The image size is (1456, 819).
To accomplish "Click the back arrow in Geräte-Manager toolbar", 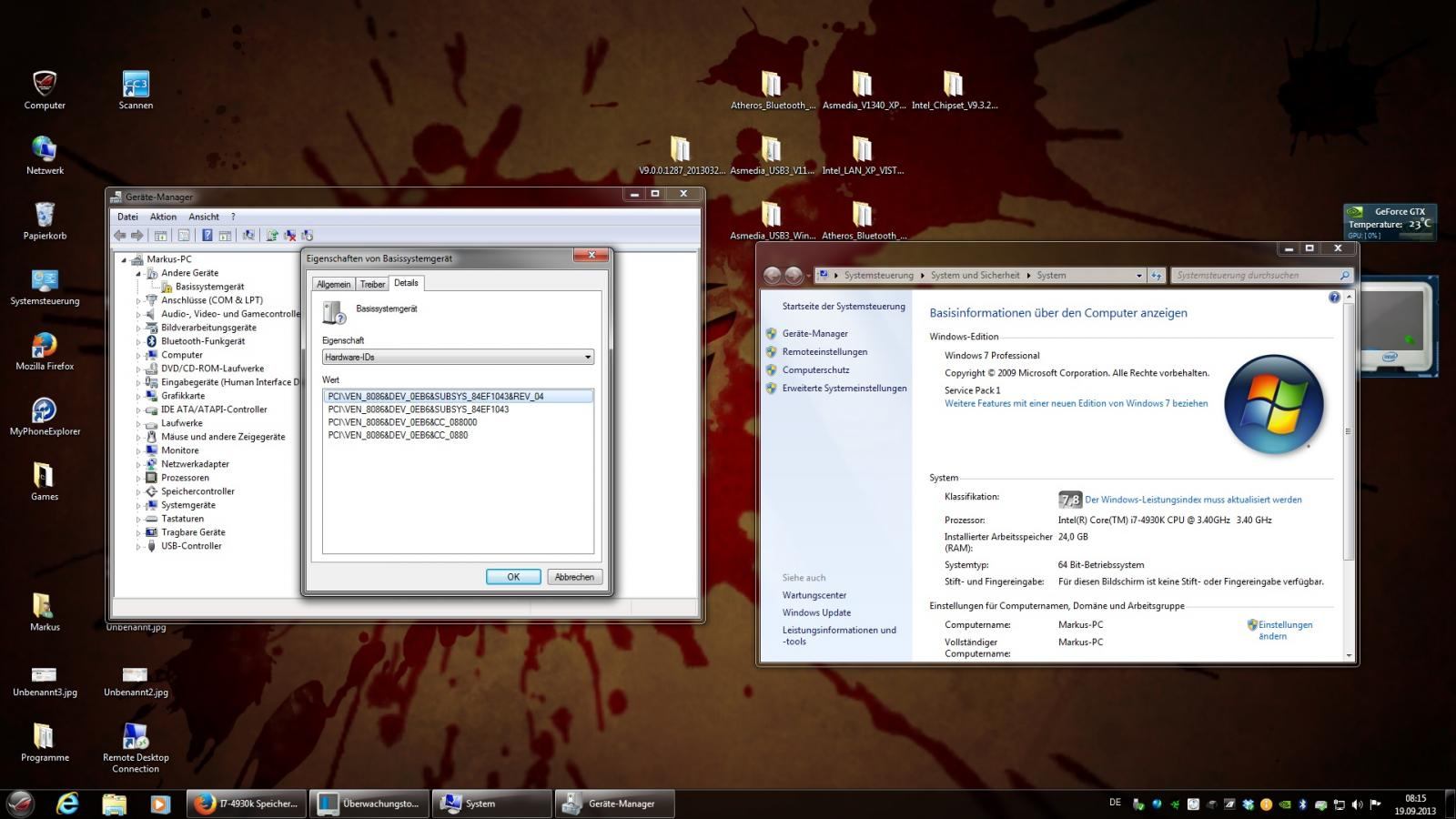I will 120,236.
